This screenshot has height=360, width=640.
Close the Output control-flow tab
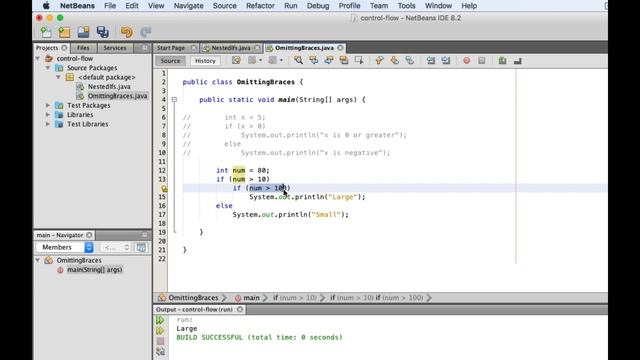pos(240,309)
